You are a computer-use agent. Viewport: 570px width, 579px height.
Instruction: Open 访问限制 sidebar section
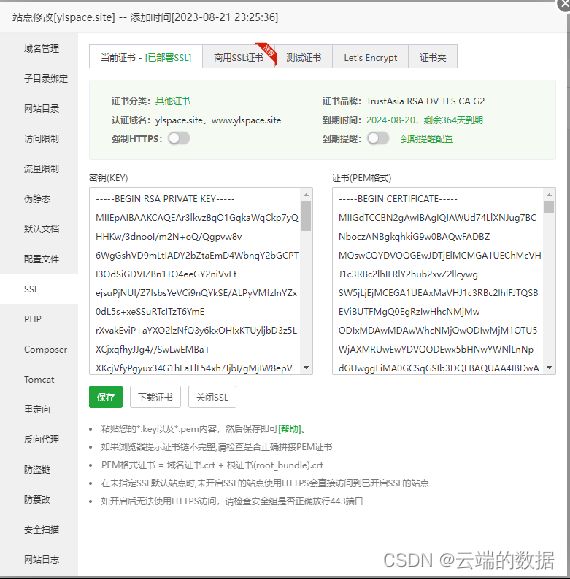coord(41,139)
